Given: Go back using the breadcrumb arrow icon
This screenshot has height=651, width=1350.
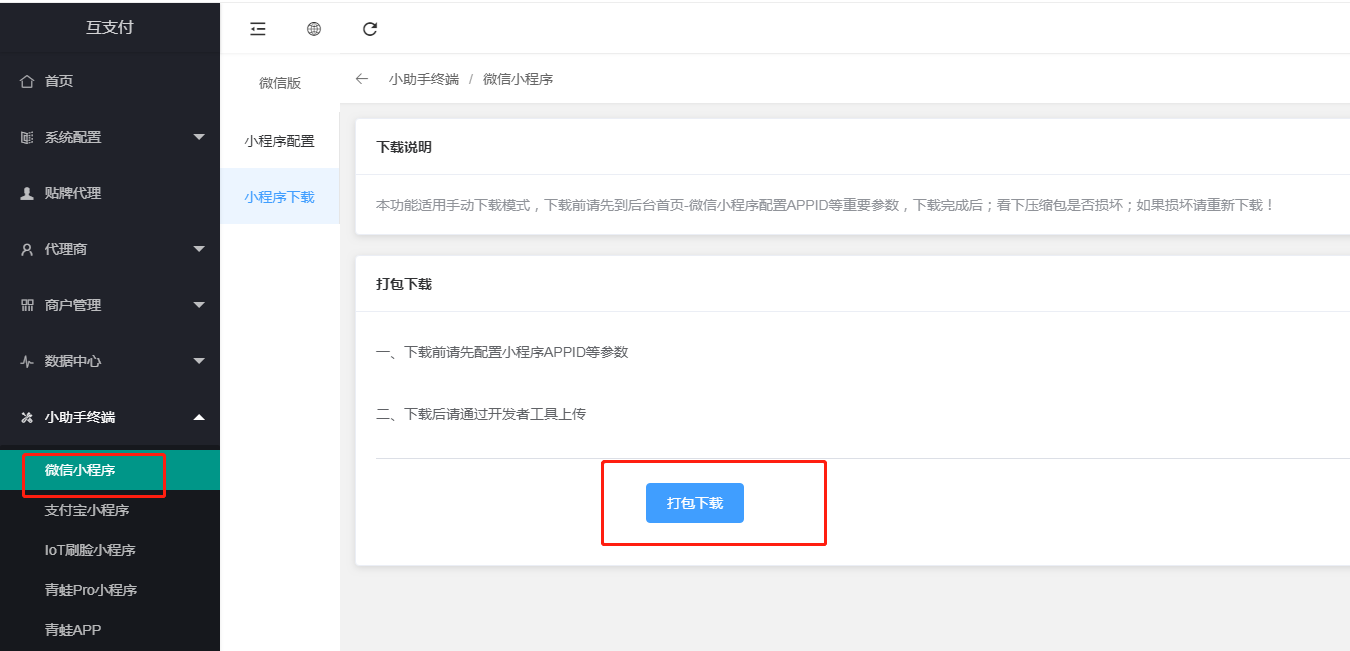Looking at the screenshot, I should (362, 79).
